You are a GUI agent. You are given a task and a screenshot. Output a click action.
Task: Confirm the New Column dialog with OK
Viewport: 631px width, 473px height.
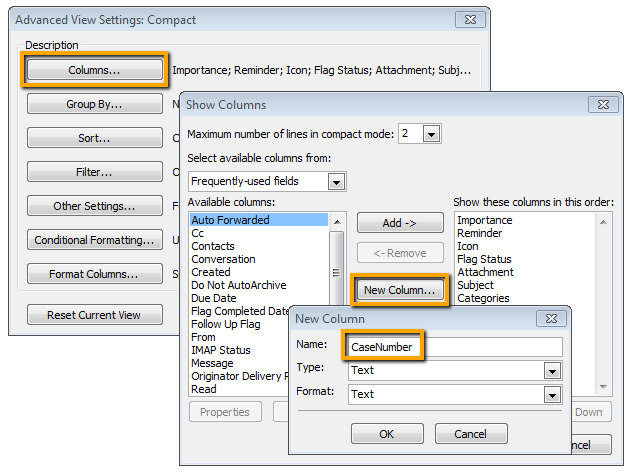click(x=387, y=434)
